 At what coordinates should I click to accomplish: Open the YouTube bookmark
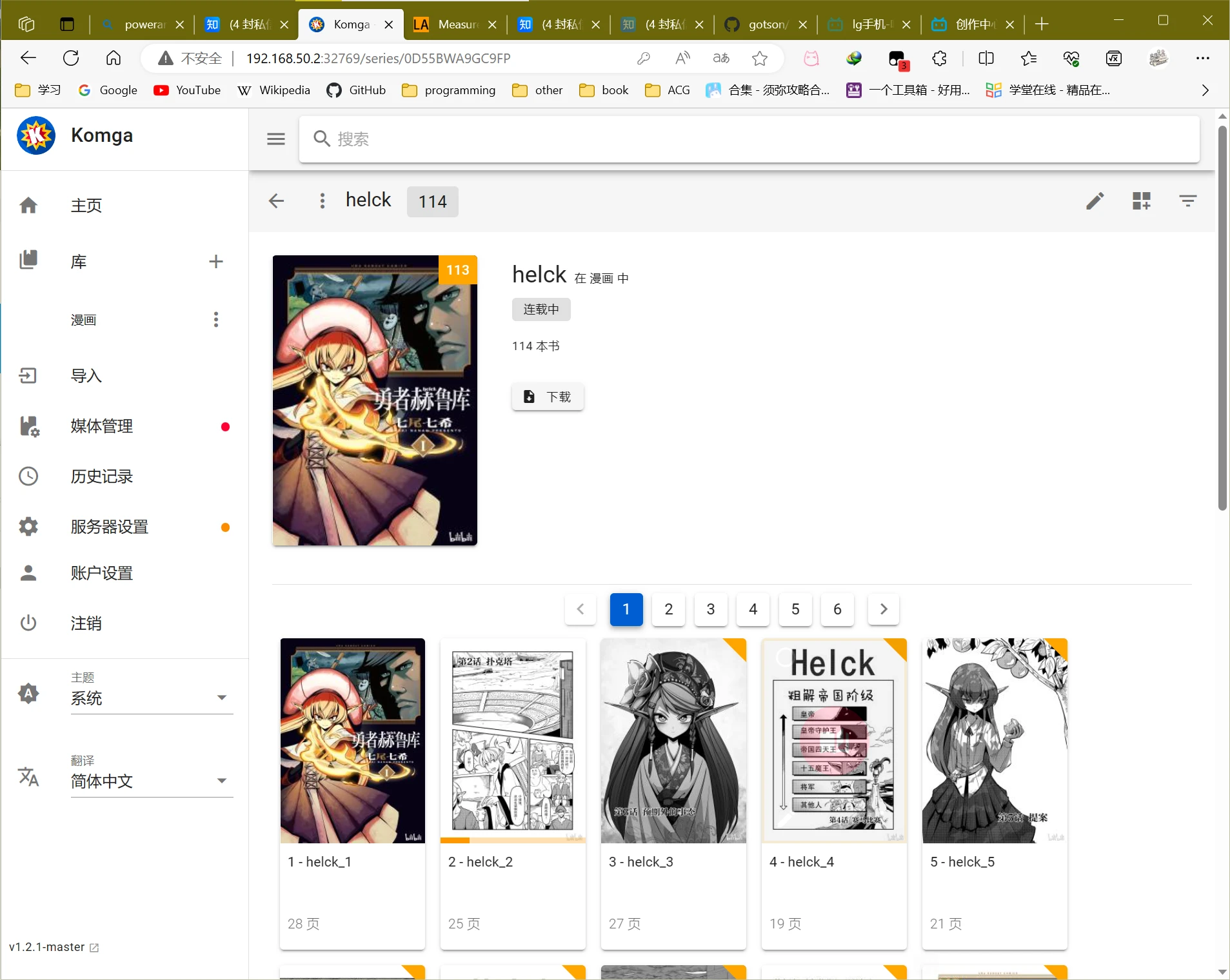[187, 90]
